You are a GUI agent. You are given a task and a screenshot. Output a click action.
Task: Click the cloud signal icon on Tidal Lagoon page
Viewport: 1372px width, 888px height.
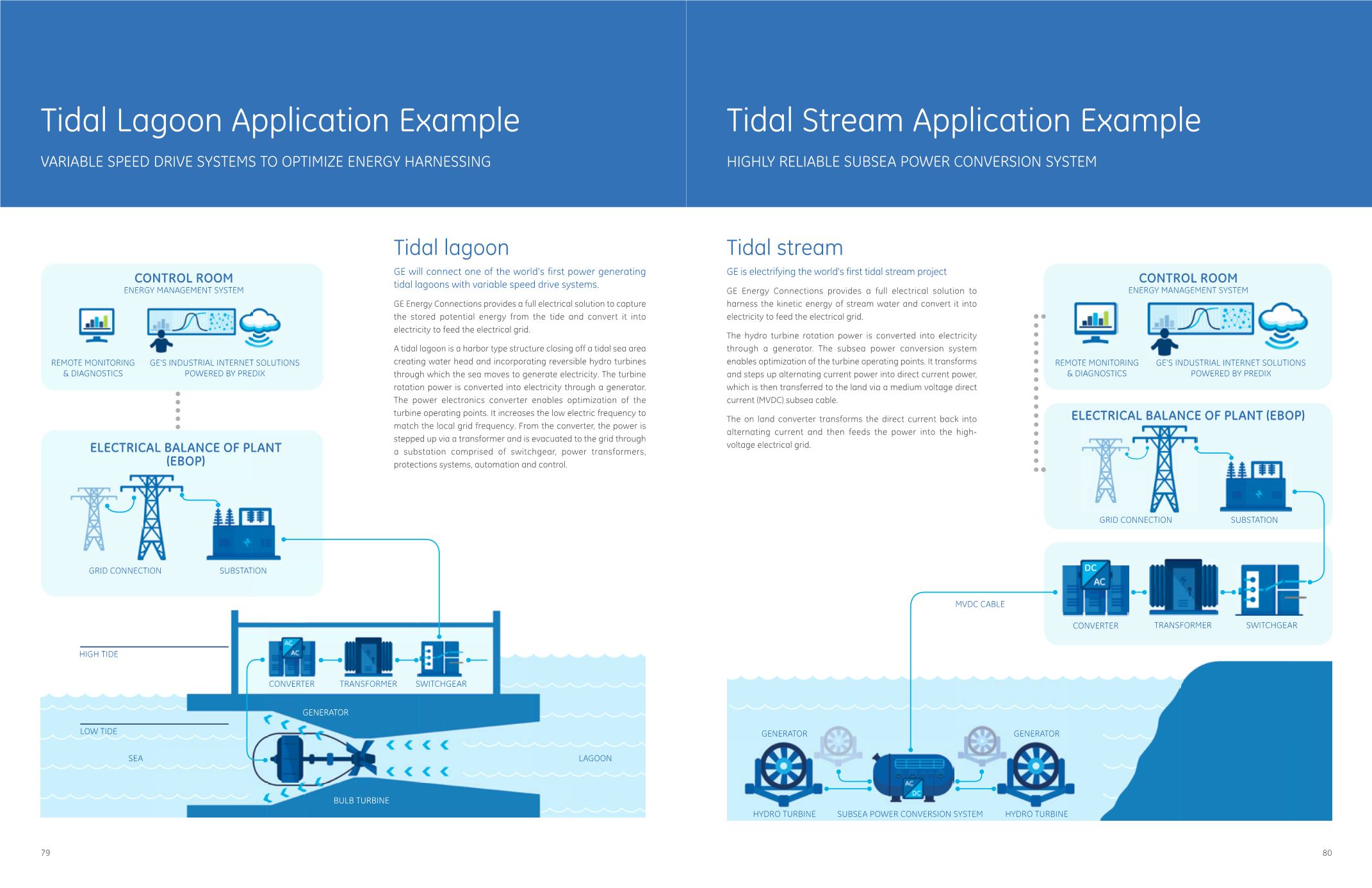click(261, 327)
